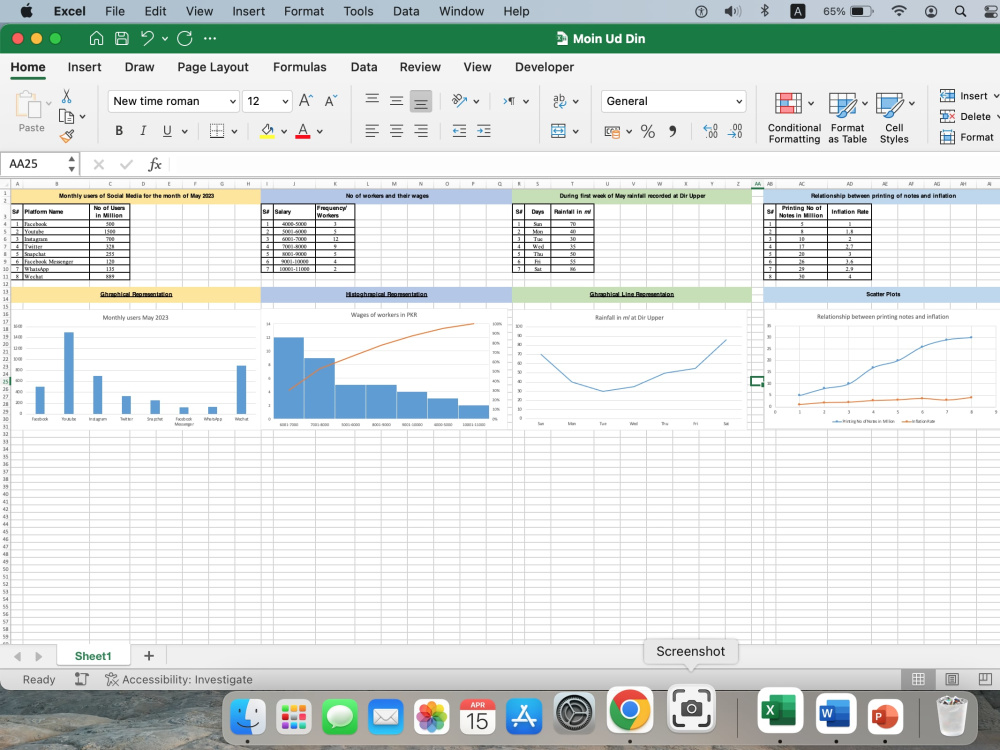Expand the font color dropdown arrow
Viewport: 1000px width, 750px height.
point(320,131)
